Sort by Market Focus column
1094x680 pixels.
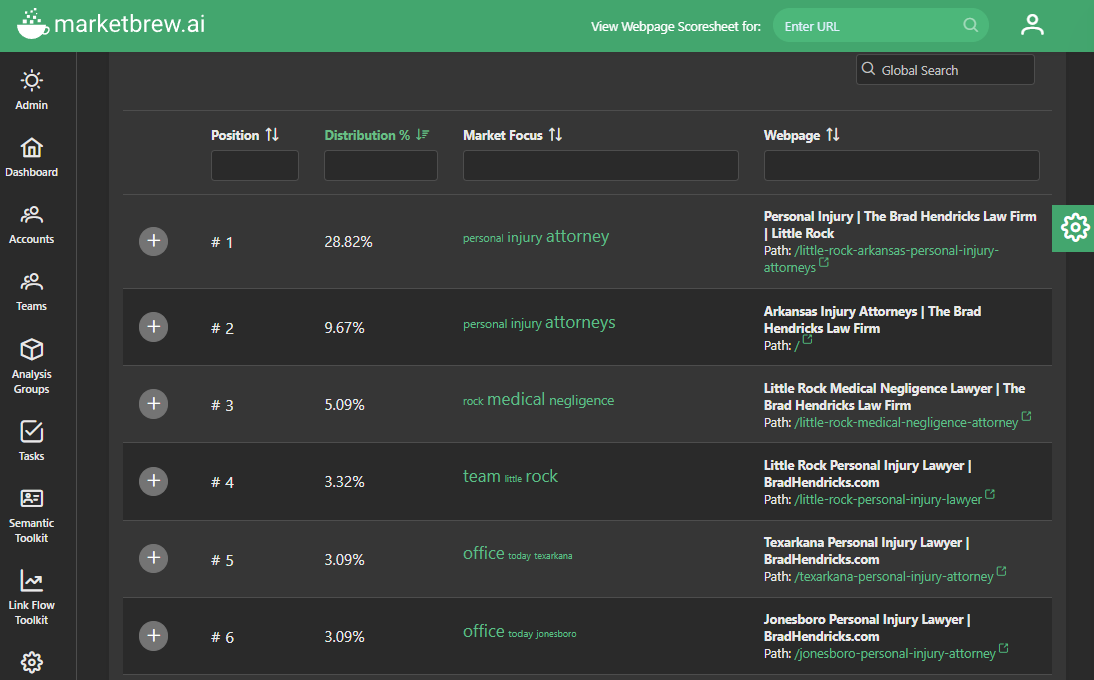tap(555, 135)
